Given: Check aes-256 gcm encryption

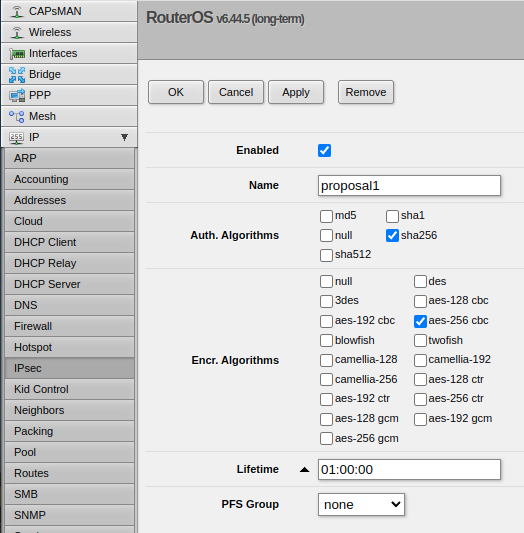Looking at the screenshot, I should pos(326,439).
